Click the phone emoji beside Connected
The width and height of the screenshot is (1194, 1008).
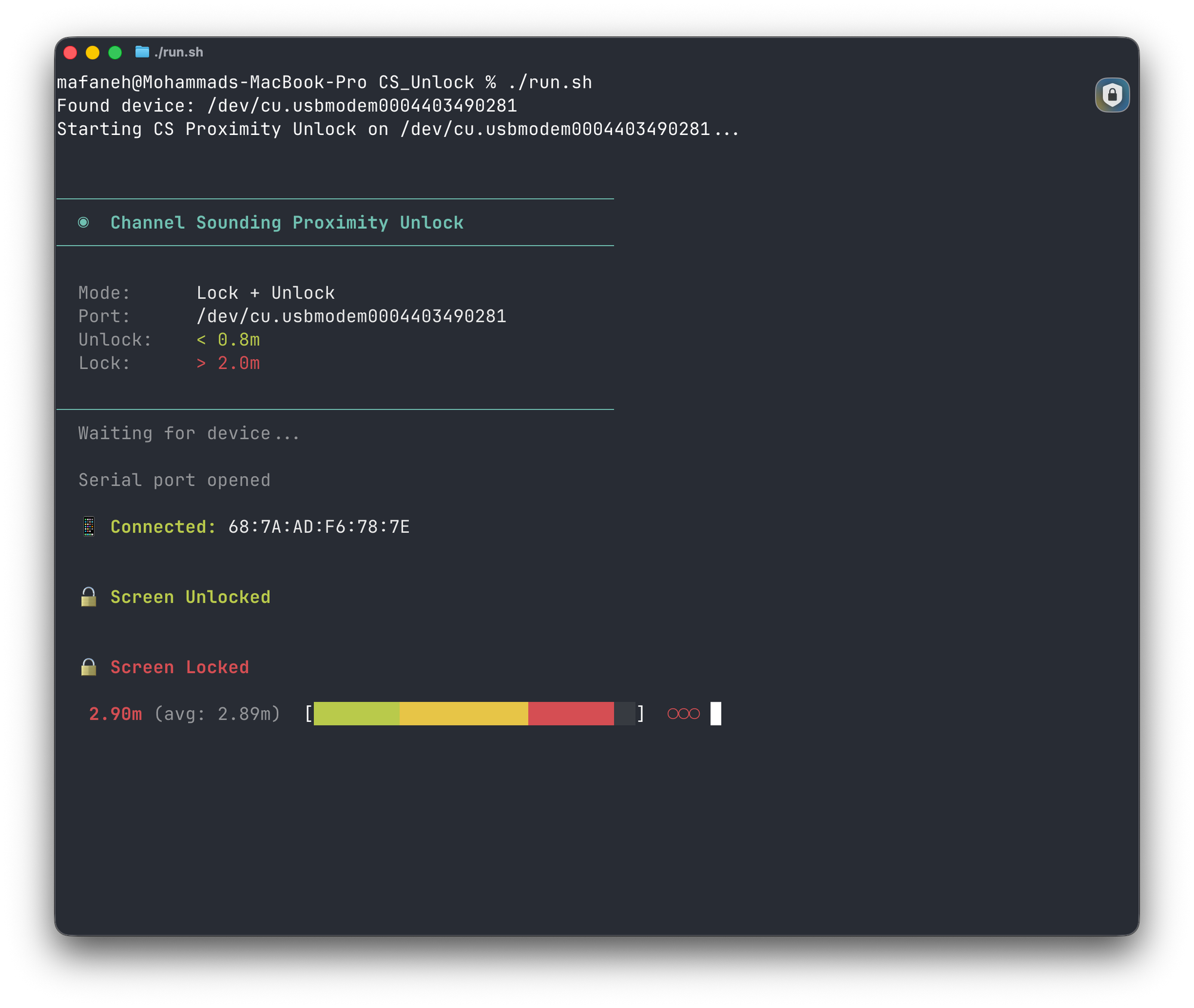pyautogui.click(x=88, y=527)
